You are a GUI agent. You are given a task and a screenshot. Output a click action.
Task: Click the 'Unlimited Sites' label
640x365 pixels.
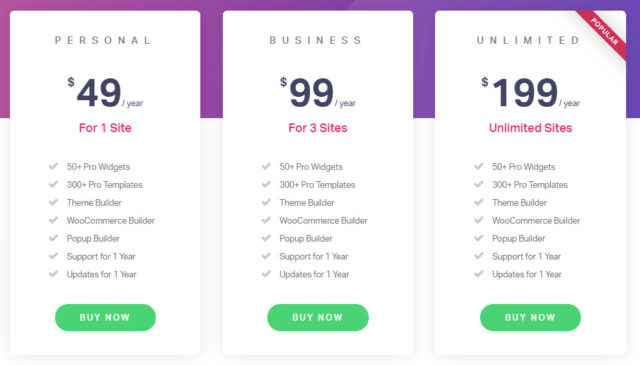pyautogui.click(x=531, y=128)
